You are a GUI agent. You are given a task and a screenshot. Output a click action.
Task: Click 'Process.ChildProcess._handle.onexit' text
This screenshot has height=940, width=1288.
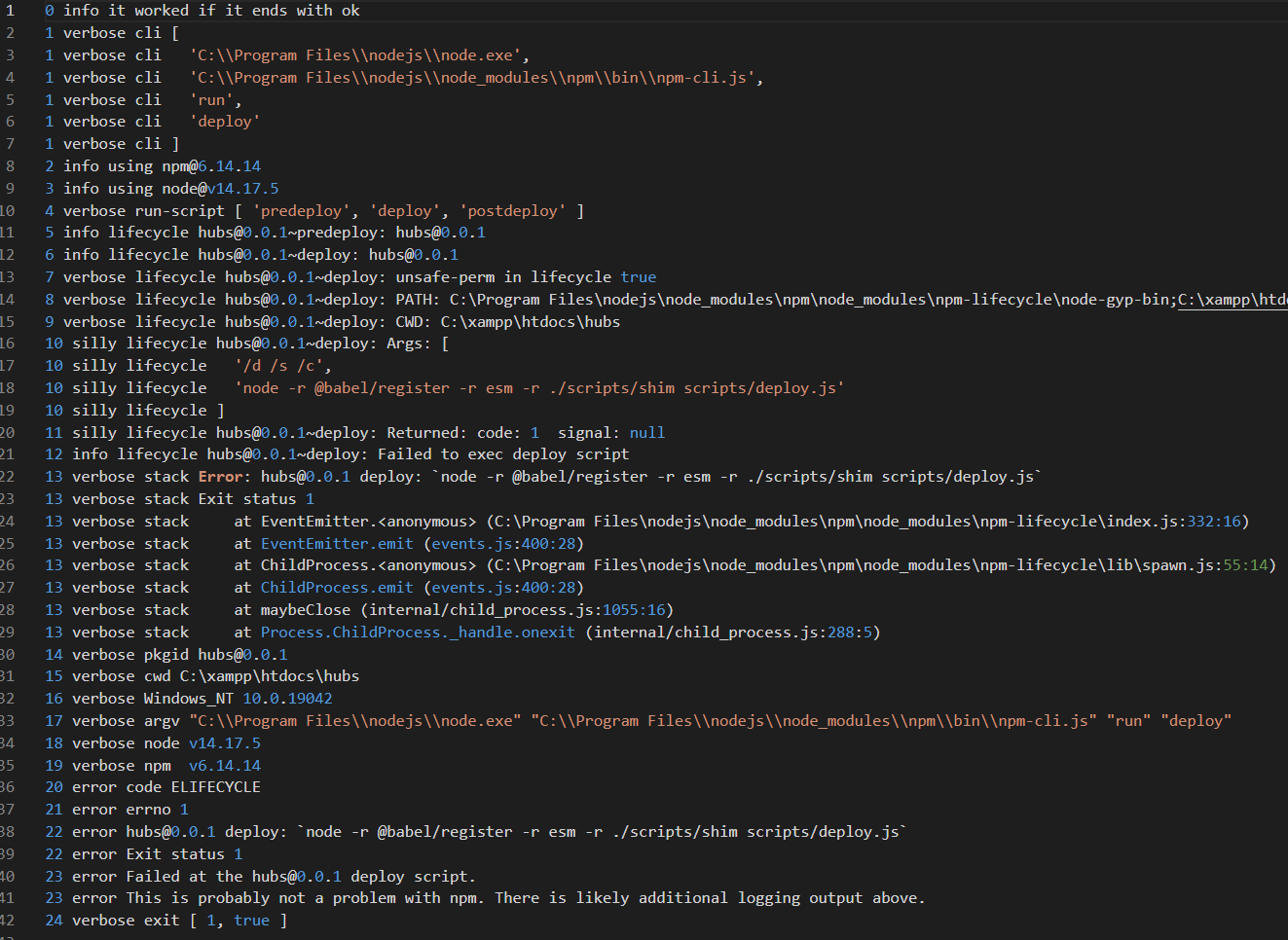418,633
